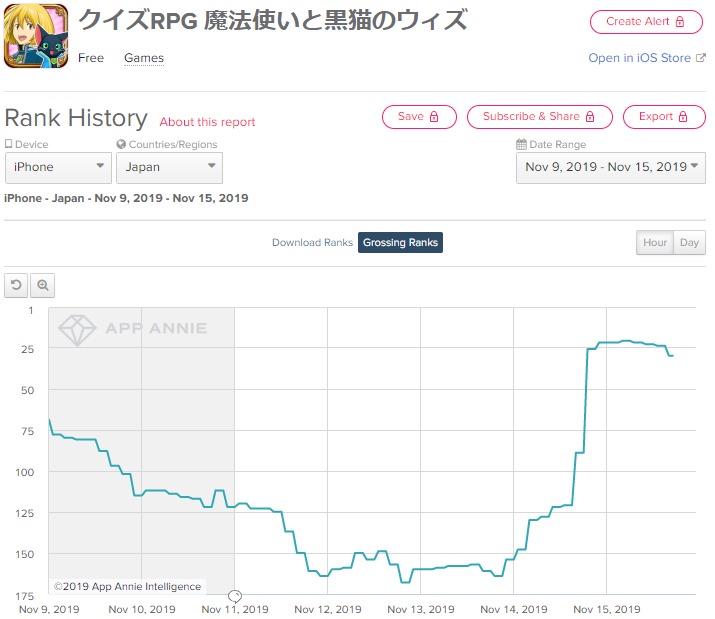715x619 pixels.
Task: Click the magnifier zoom icon
Action: (43, 286)
